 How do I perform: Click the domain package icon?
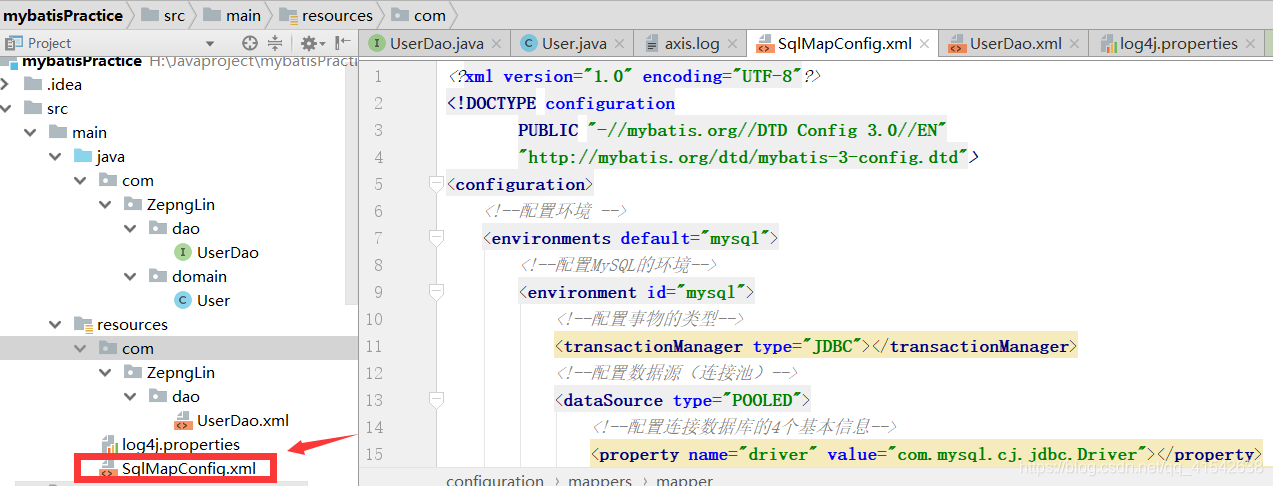coord(157,276)
